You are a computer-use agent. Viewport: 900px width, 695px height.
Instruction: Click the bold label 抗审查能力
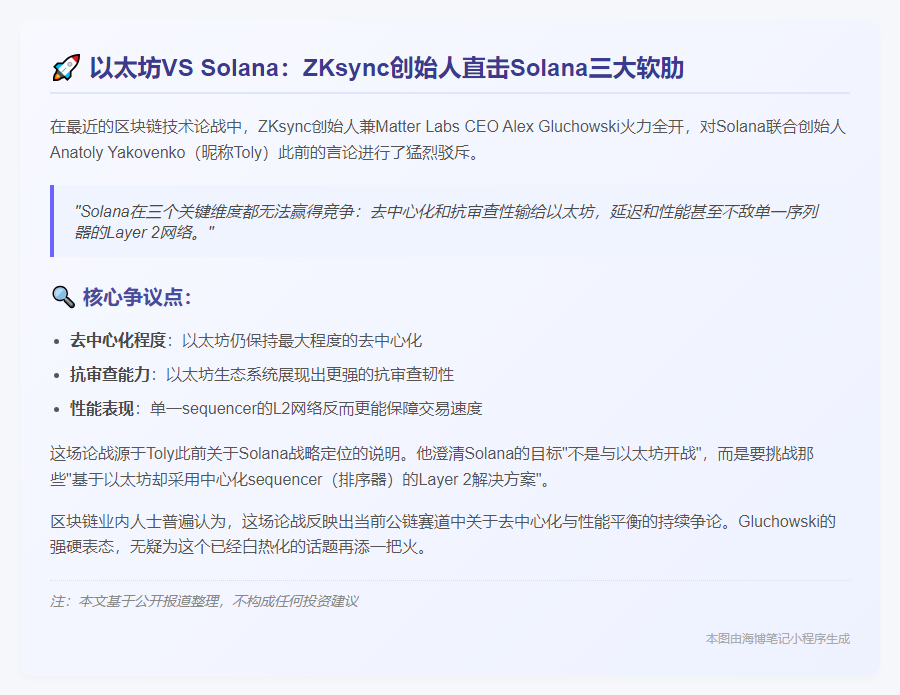tap(110, 374)
